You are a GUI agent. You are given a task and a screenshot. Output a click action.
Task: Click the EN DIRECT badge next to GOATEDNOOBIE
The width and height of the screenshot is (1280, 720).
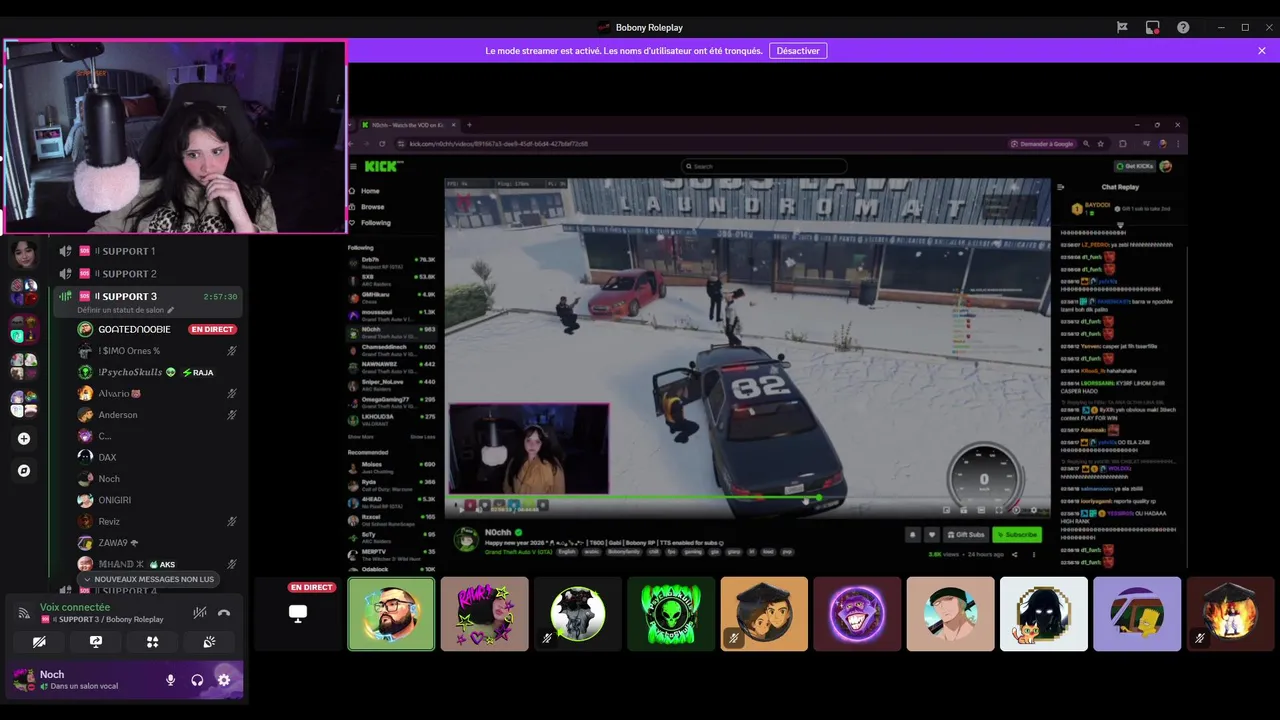[x=212, y=329]
